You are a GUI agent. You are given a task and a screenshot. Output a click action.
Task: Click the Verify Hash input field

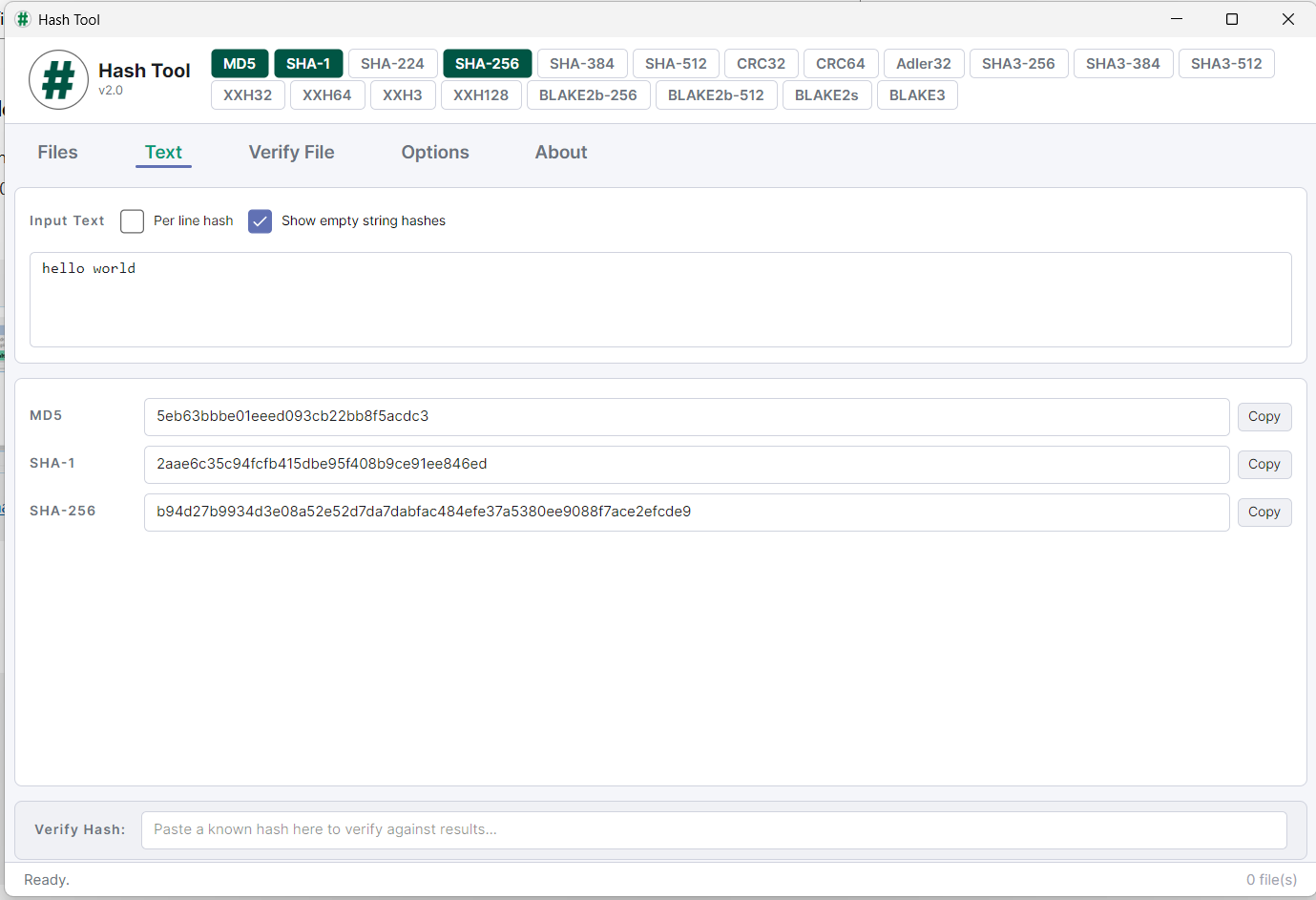714,829
